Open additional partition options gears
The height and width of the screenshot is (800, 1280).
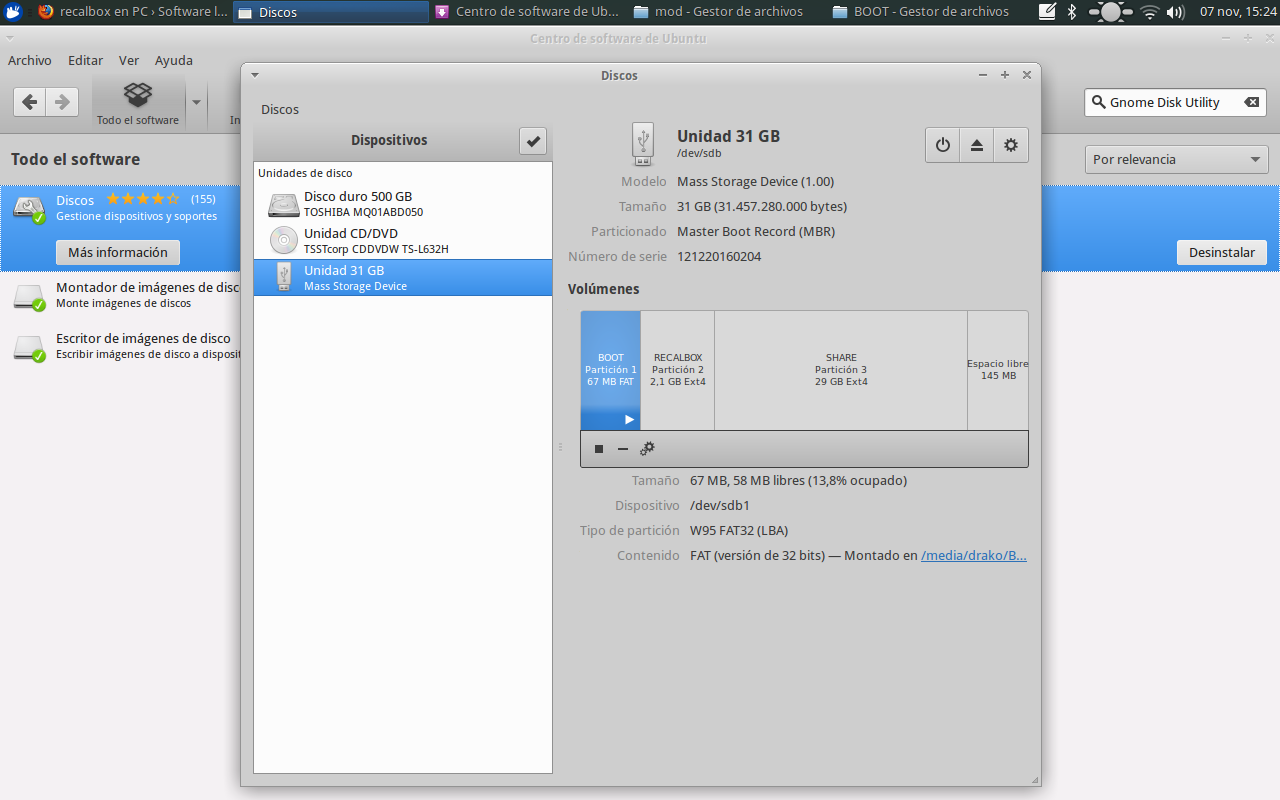[x=647, y=449]
